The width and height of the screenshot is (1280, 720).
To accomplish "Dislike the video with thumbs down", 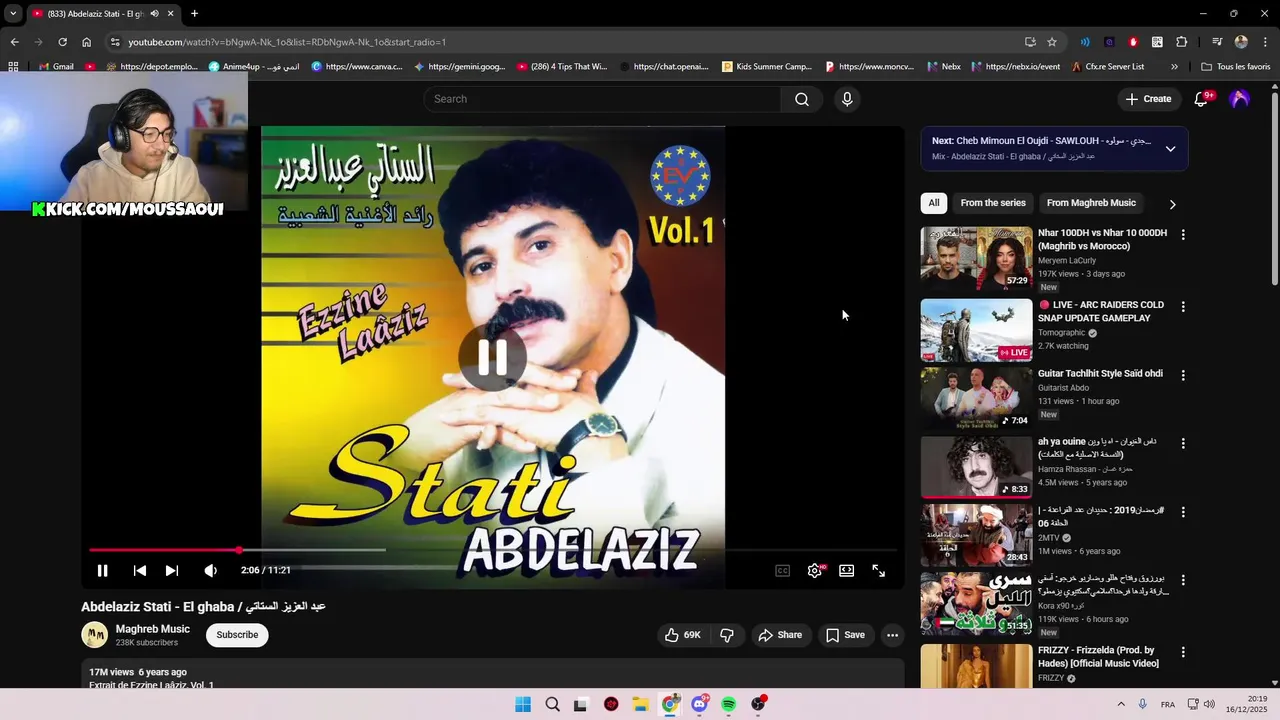I will click(x=727, y=635).
